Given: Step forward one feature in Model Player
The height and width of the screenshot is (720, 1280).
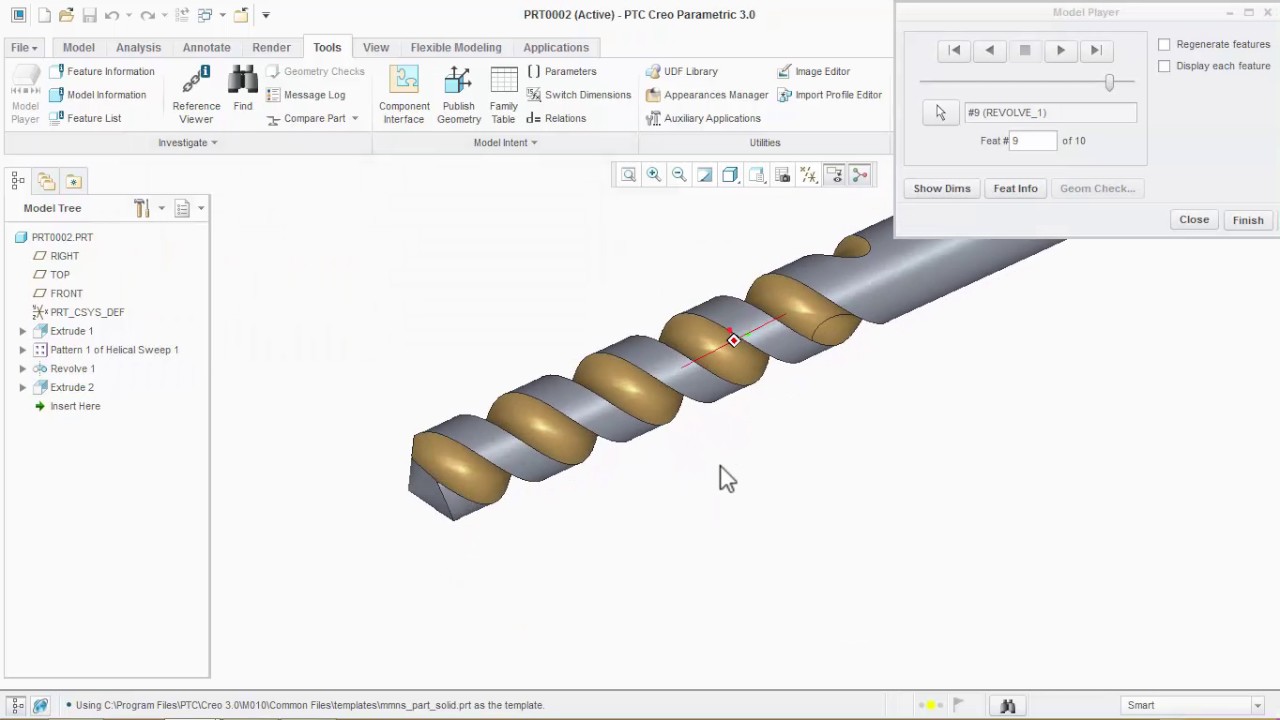Looking at the screenshot, I should pos(1061,50).
